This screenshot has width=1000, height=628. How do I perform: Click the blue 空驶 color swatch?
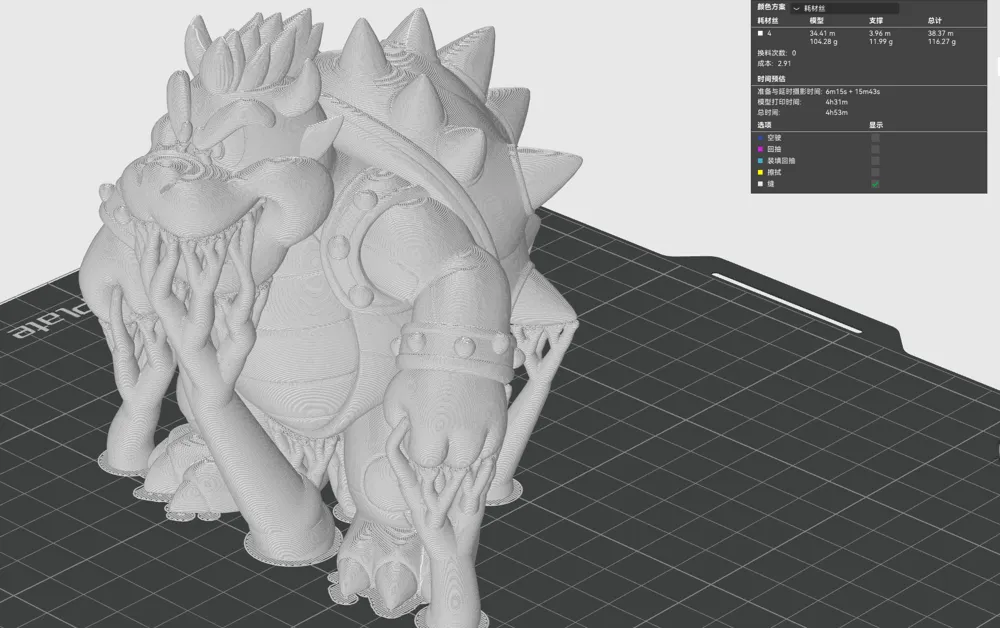tap(760, 138)
